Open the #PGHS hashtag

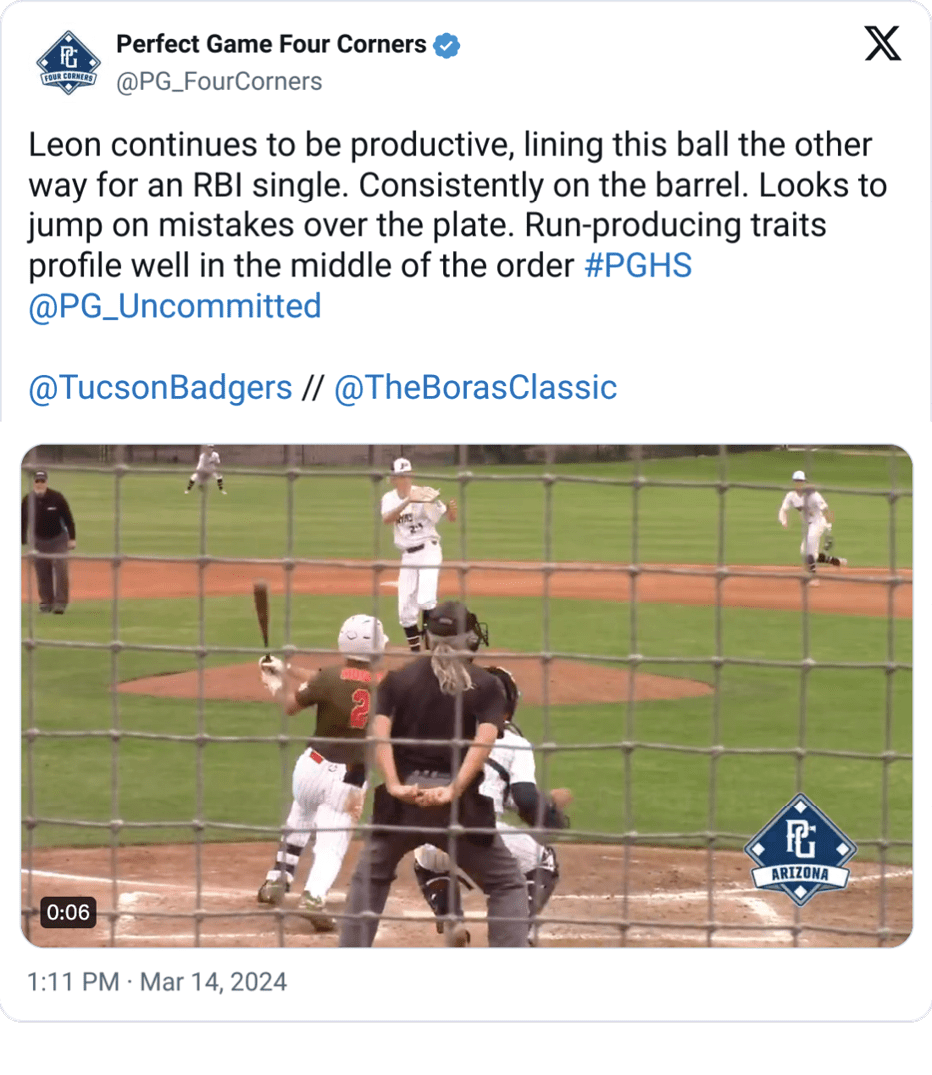(x=639, y=265)
